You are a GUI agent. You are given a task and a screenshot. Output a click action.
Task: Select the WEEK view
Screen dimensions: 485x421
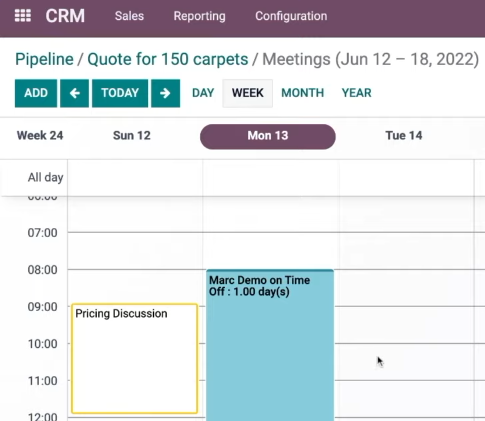click(248, 93)
